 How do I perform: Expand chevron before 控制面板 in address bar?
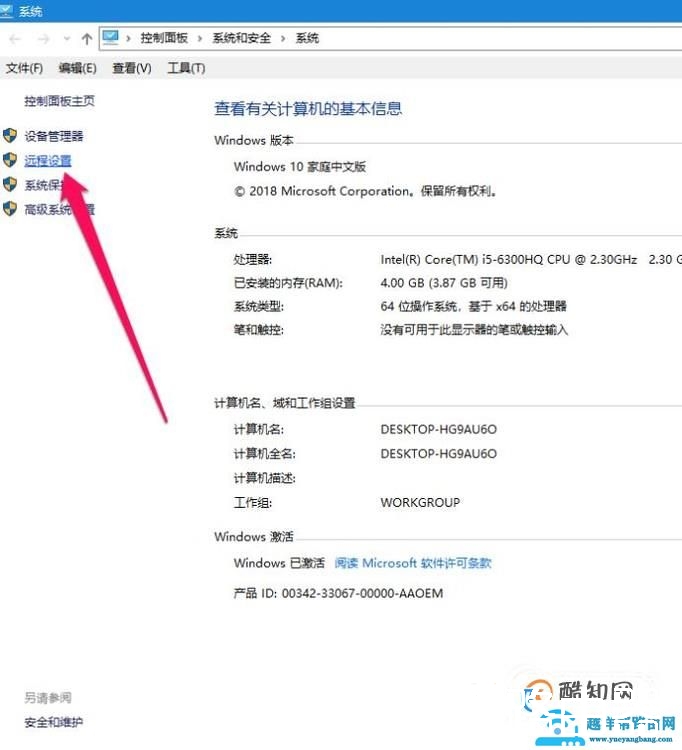point(128,38)
